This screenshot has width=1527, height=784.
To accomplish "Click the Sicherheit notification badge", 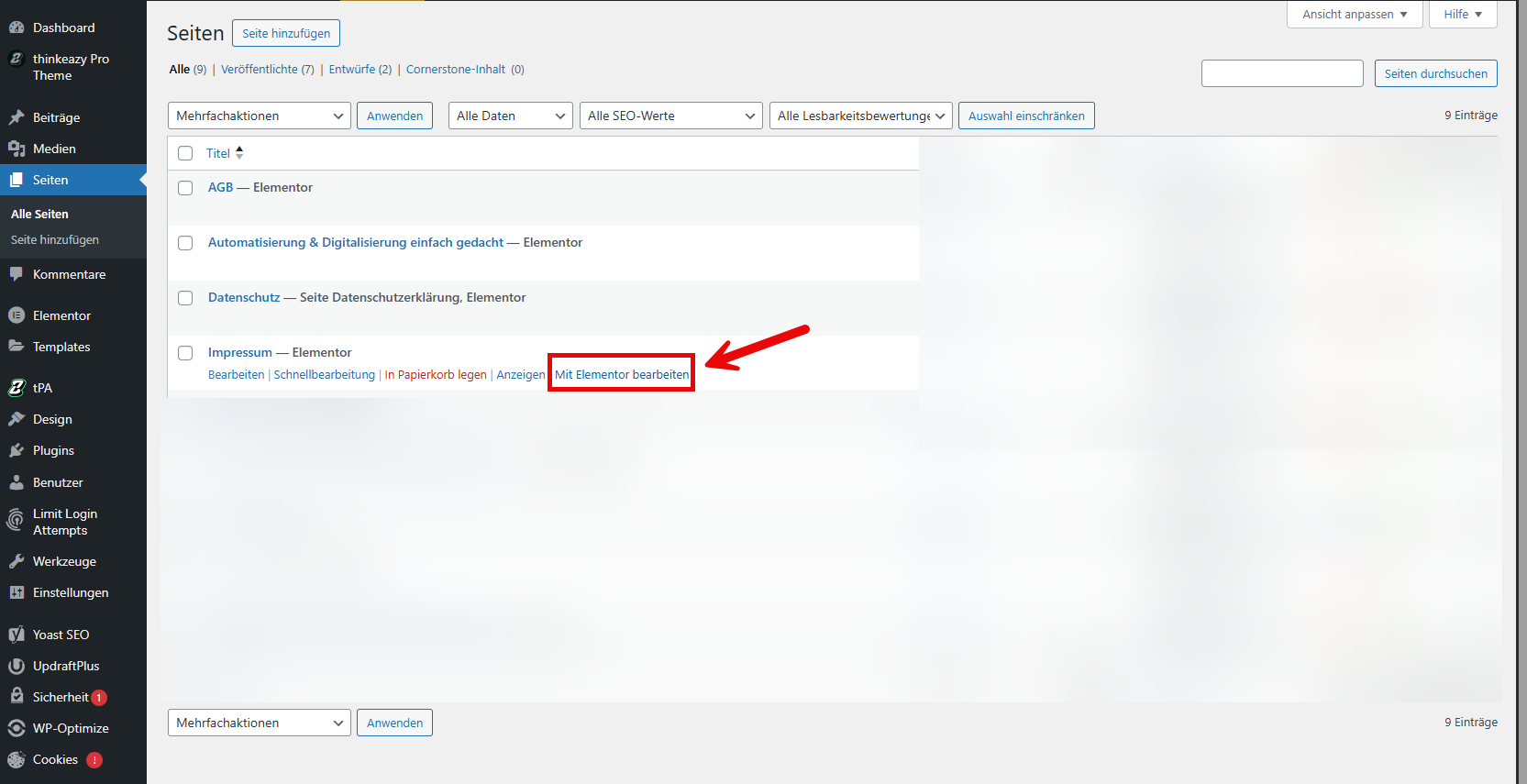I will click(x=99, y=698).
